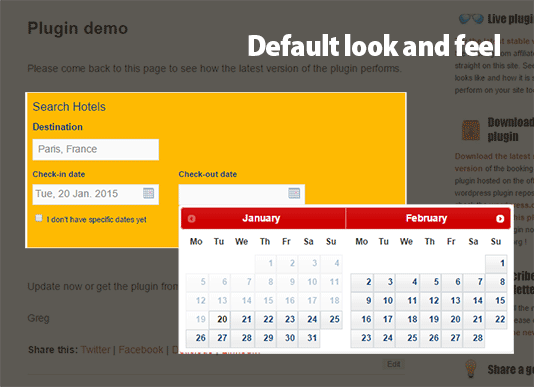Advance to next month arrow in calendar
The image size is (534, 387).
(x=500, y=218)
